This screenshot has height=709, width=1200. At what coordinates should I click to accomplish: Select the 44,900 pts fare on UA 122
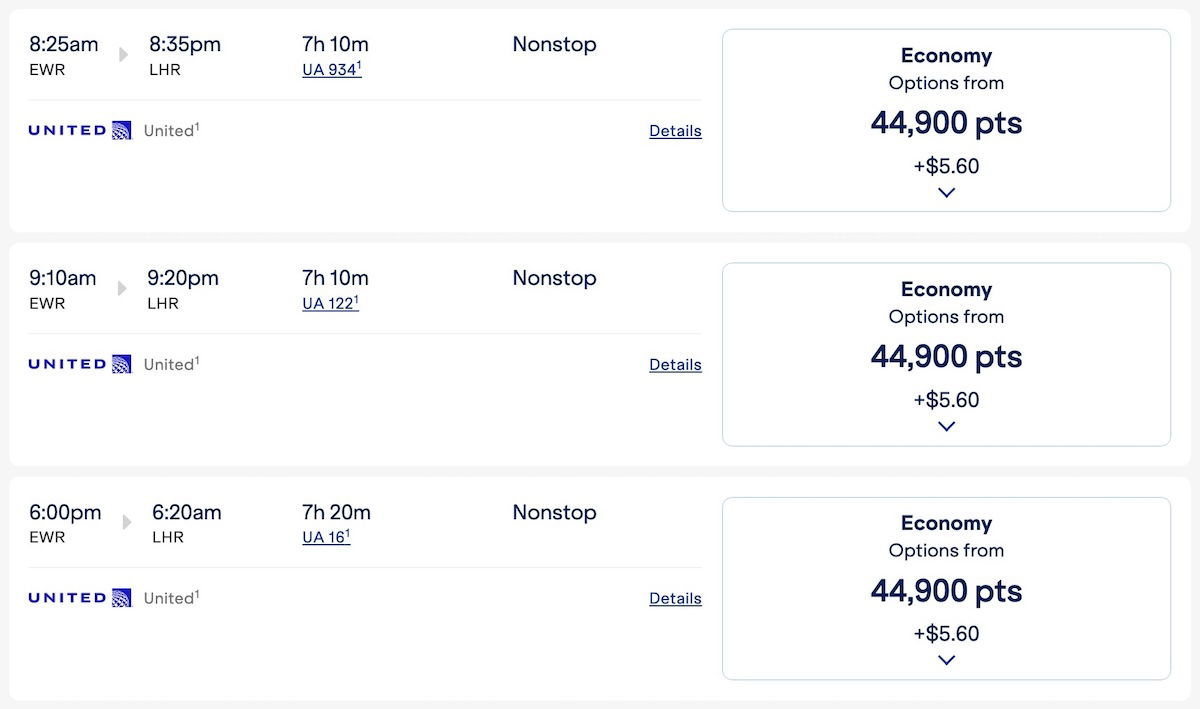tap(946, 357)
